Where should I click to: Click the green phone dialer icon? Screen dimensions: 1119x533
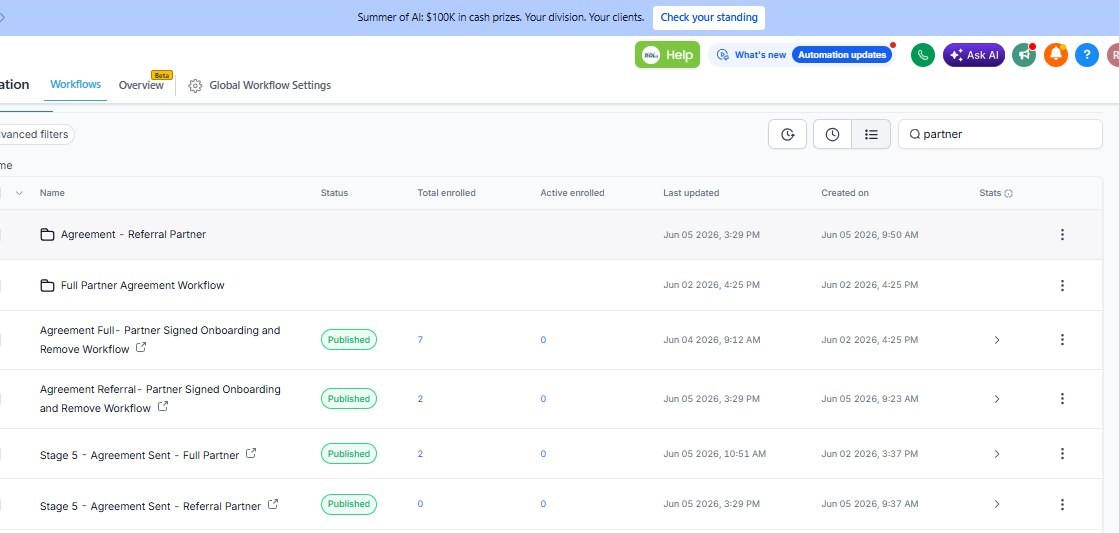[923, 55]
